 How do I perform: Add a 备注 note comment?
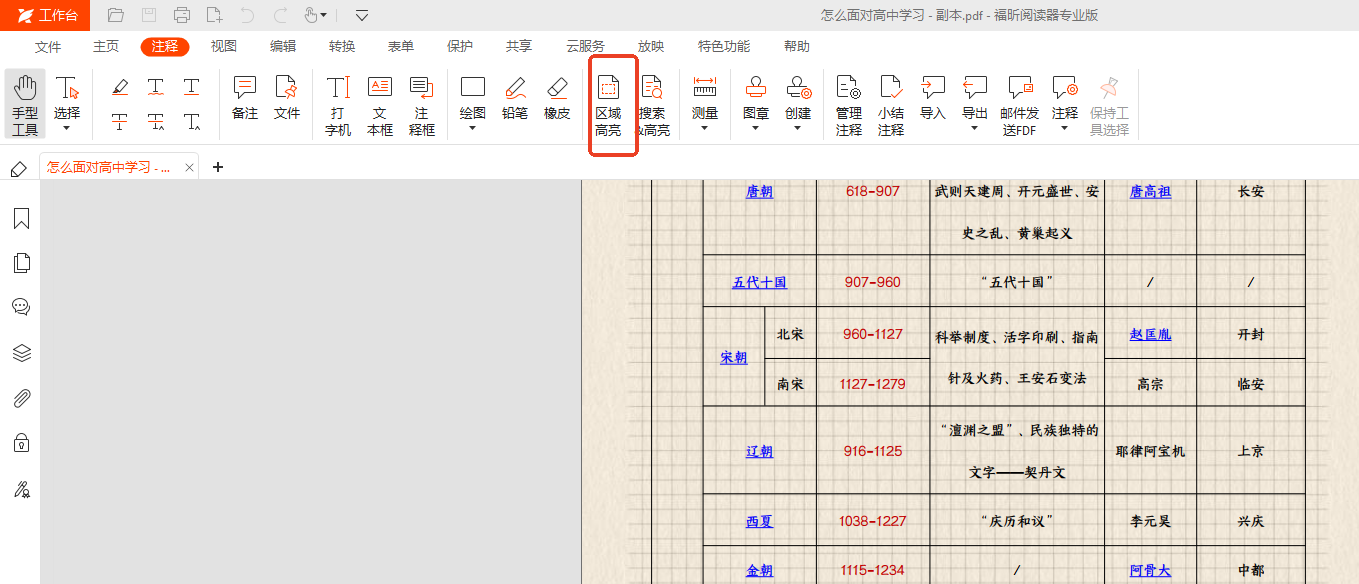(245, 99)
